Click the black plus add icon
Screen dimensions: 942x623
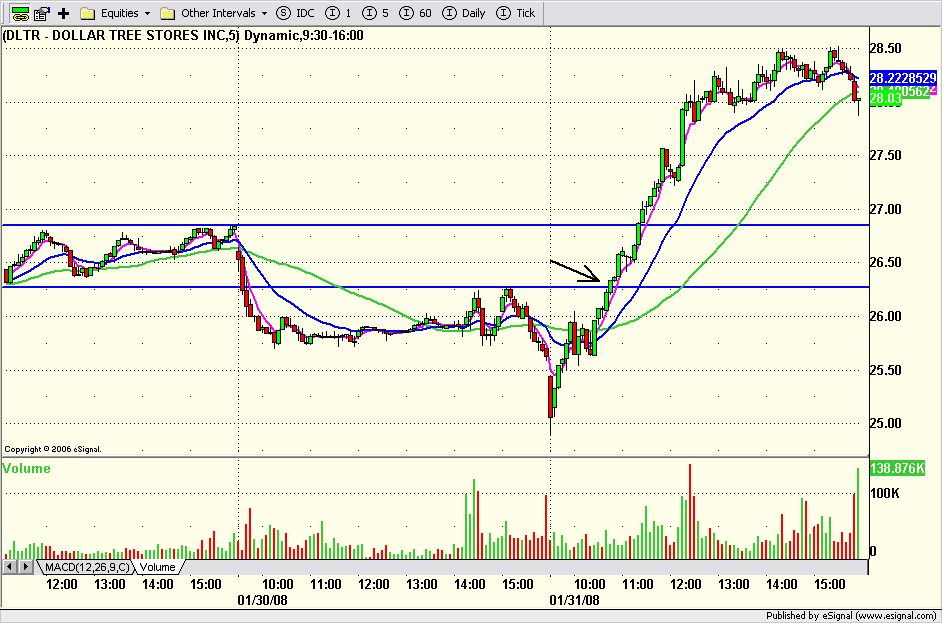[x=64, y=13]
